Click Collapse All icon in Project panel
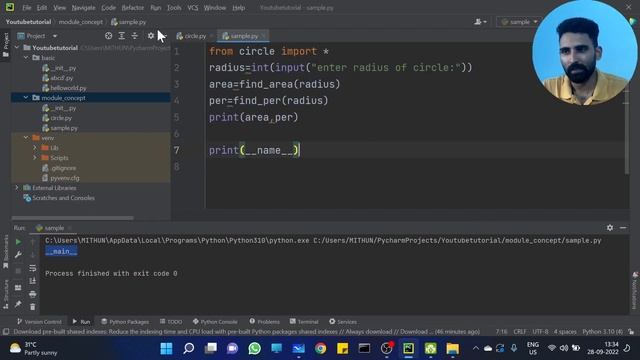Image resolution: width=640 pixels, height=360 pixels. pyautogui.click(x=135, y=36)
